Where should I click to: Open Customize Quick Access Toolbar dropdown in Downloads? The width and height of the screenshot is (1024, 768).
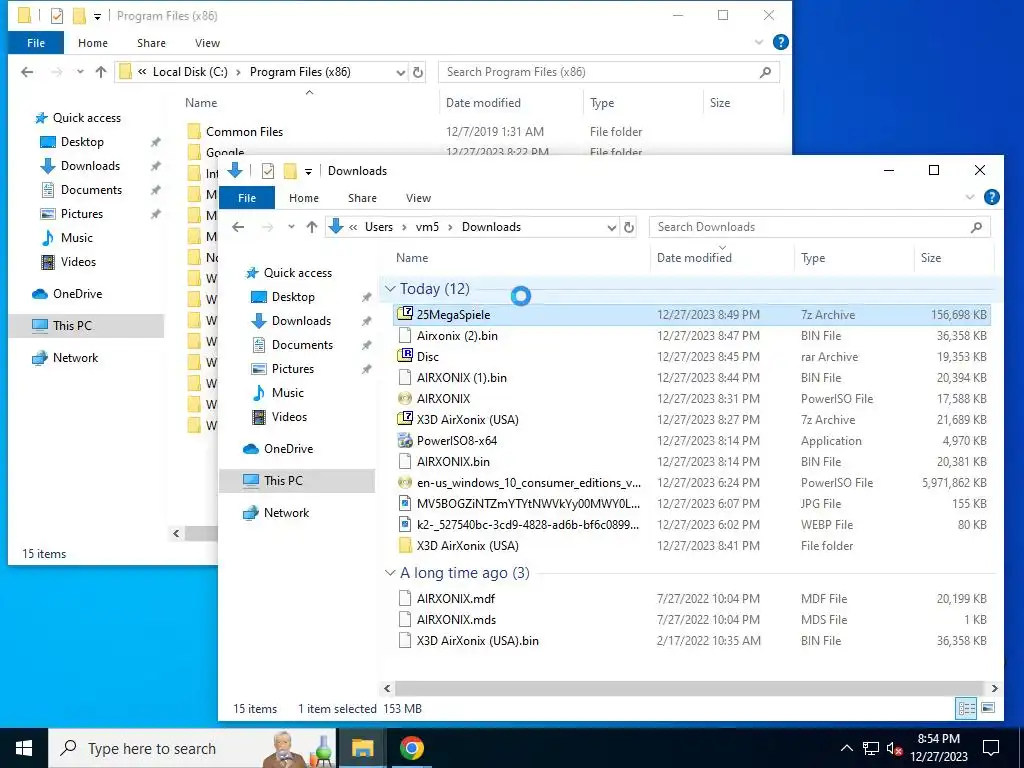pos(308,172)
